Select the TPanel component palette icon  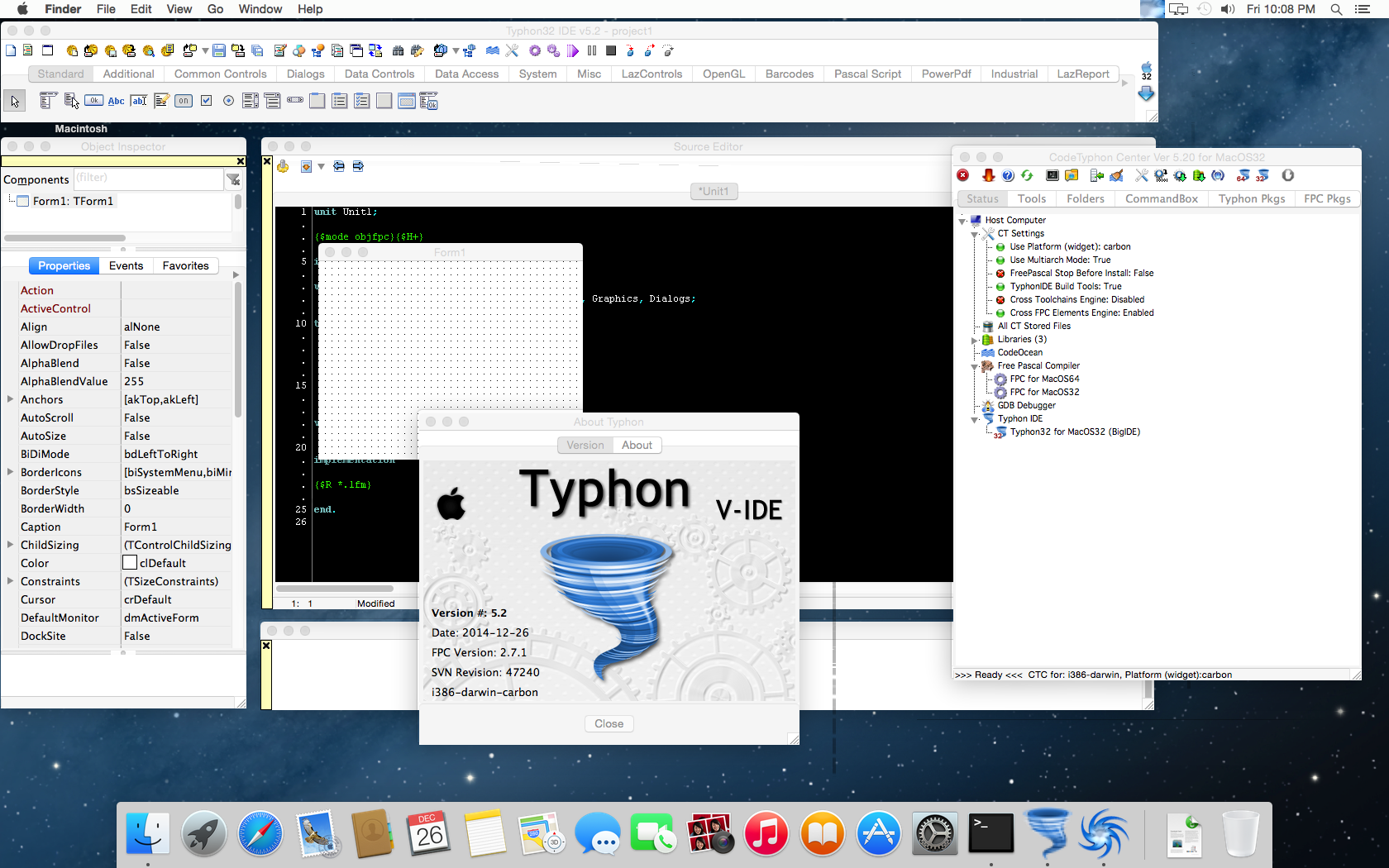384,101
